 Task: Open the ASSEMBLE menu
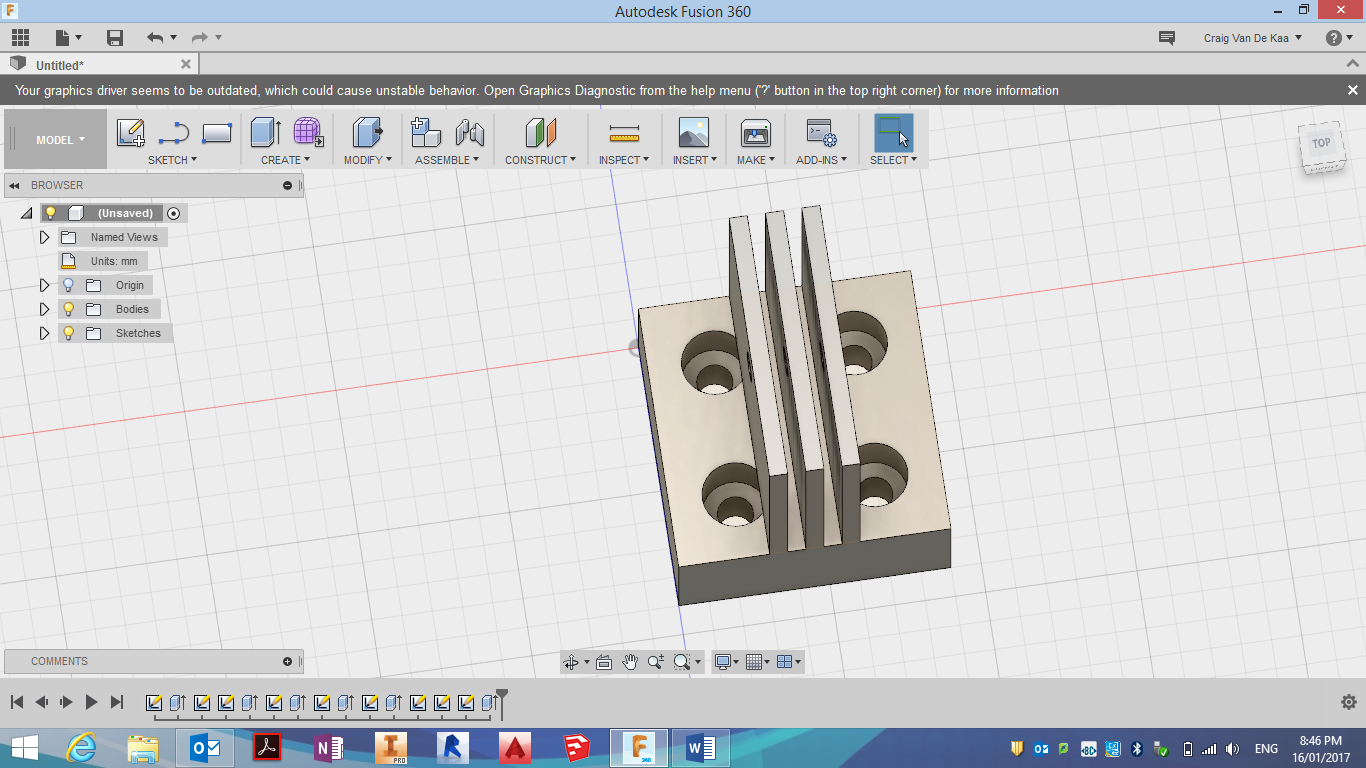447,160
